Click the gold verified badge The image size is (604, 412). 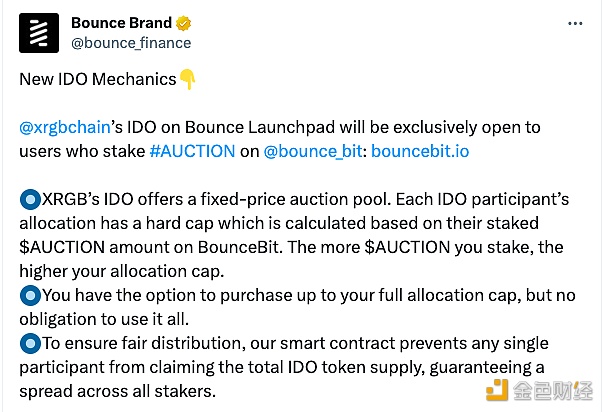point(183,23)
